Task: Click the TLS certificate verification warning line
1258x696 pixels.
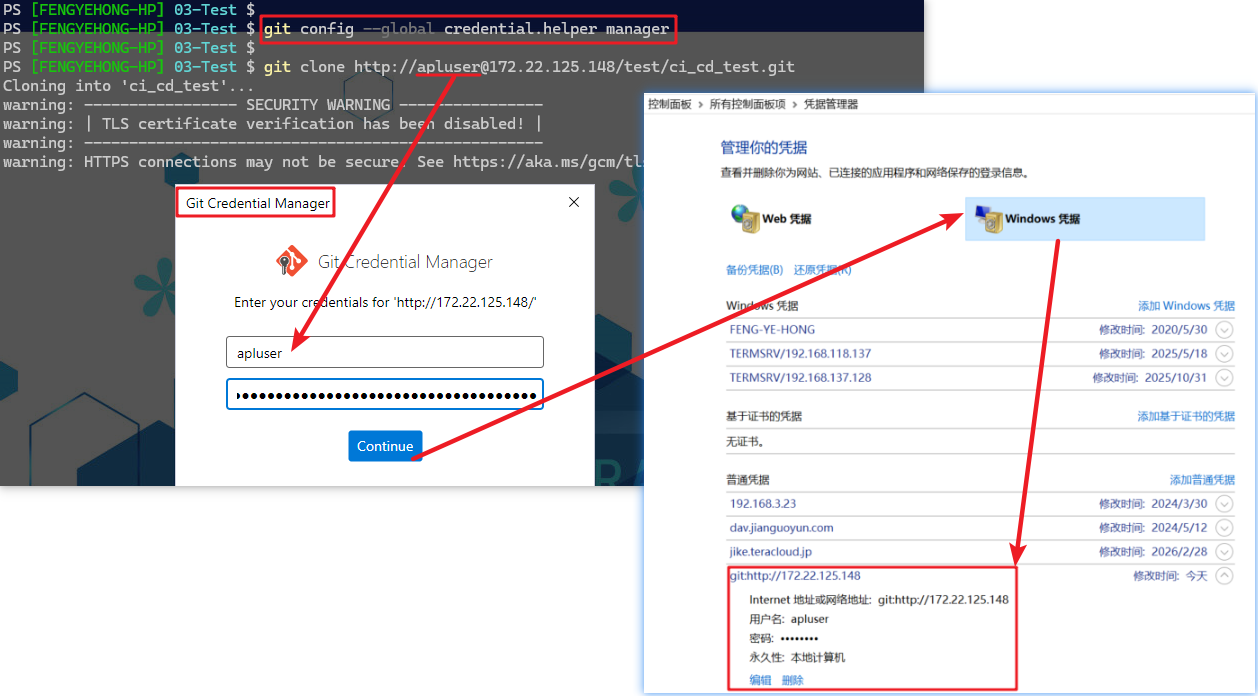Action: click(x=273, y=124)
